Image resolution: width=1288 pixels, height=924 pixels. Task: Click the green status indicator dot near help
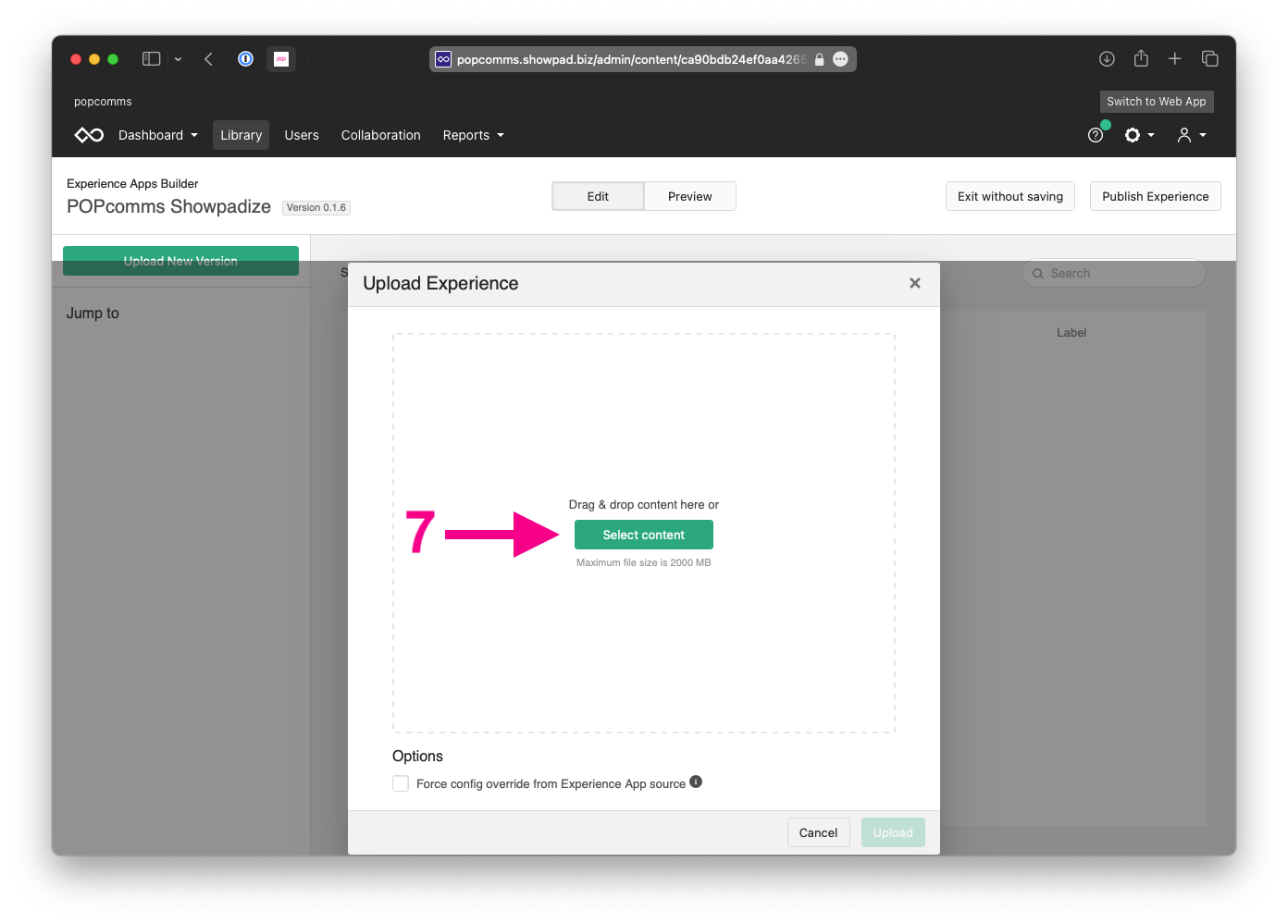[x=1107, y=123]
